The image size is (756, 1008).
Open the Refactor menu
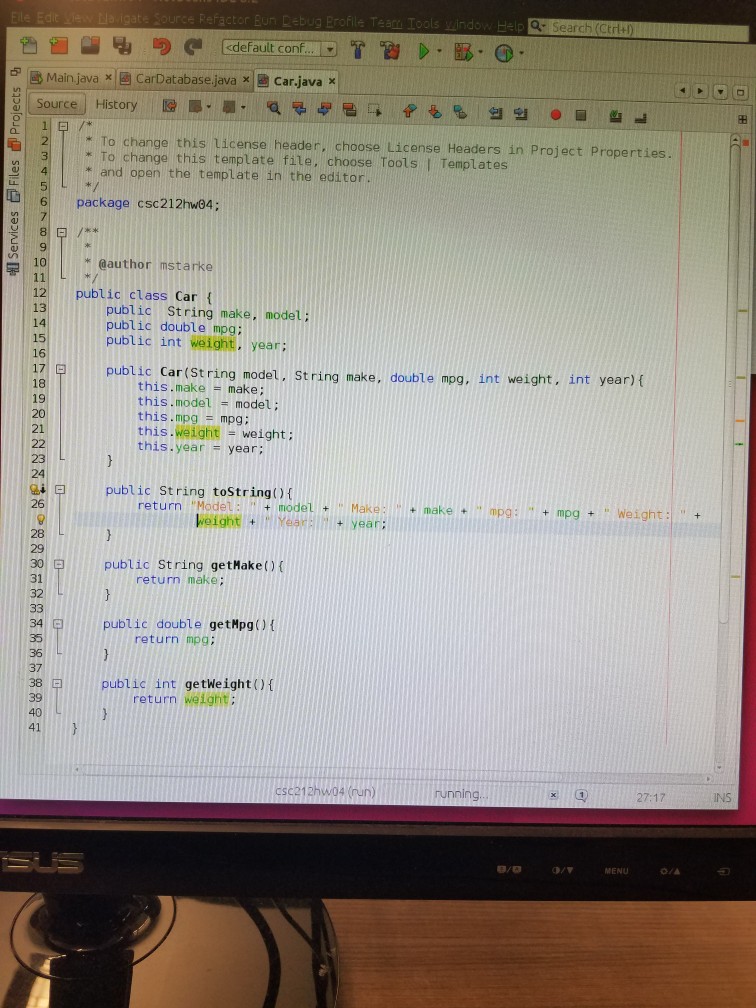(x=224, y=20)
